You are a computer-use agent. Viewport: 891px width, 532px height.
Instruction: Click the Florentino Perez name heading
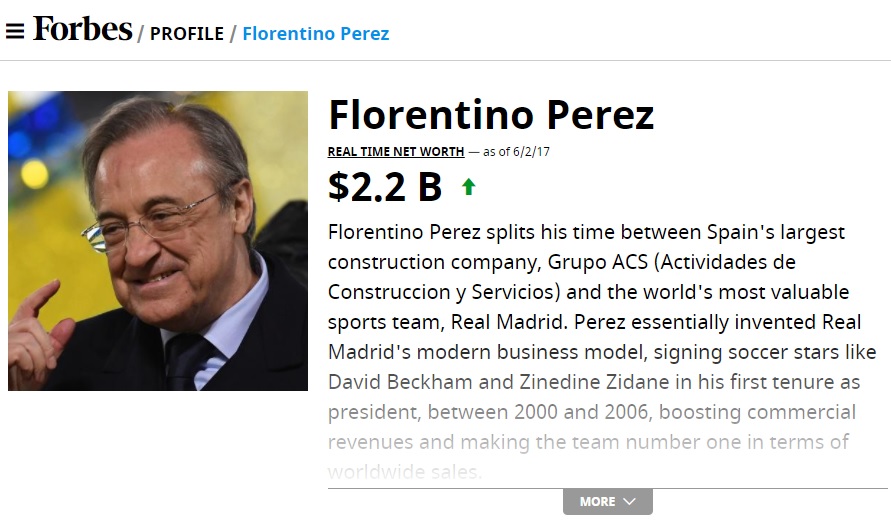(491, 115)
